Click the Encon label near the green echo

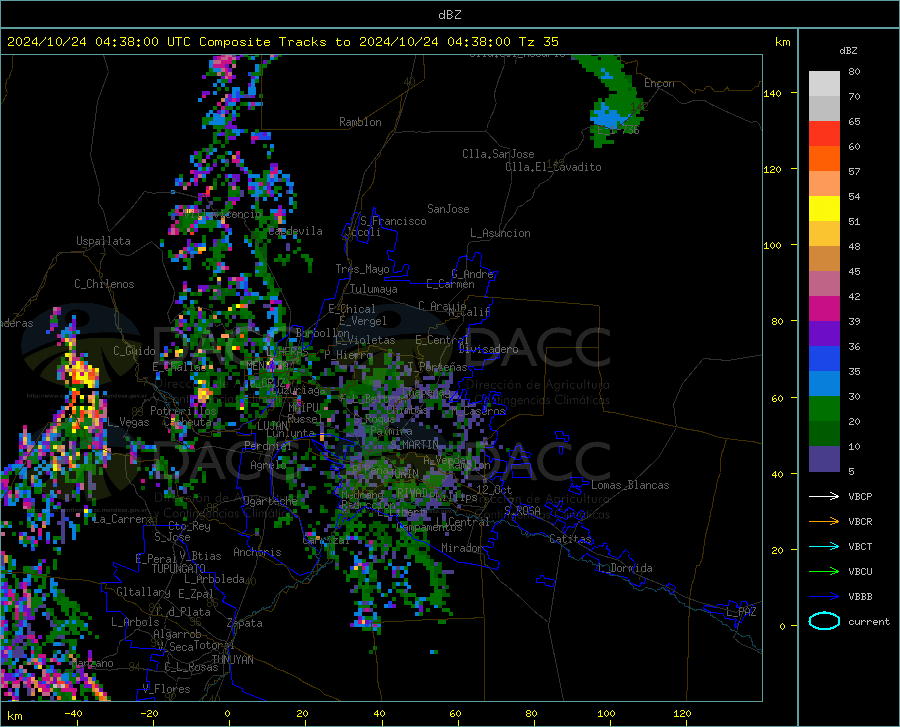tap(659, 83)
